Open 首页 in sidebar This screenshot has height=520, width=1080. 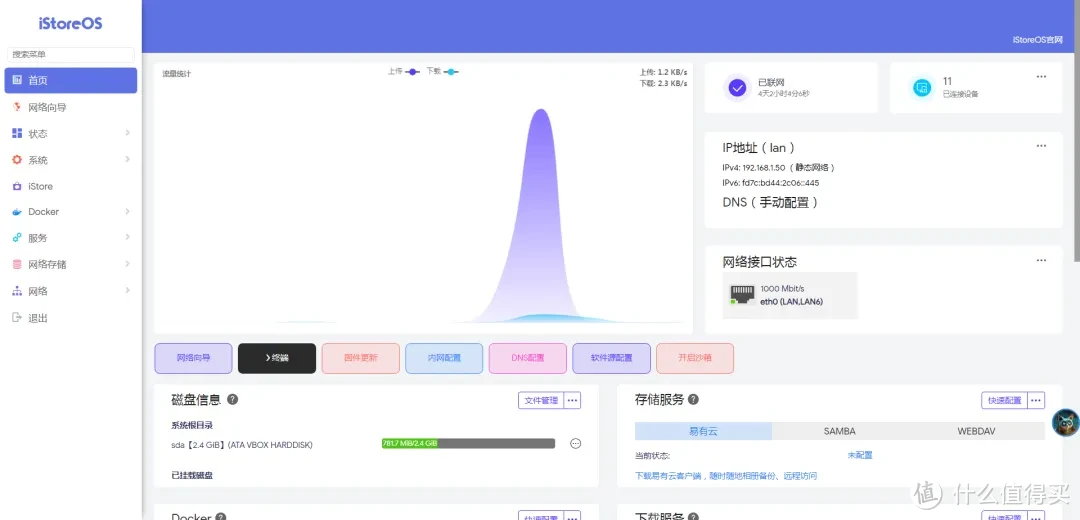(x=71, y=81)
